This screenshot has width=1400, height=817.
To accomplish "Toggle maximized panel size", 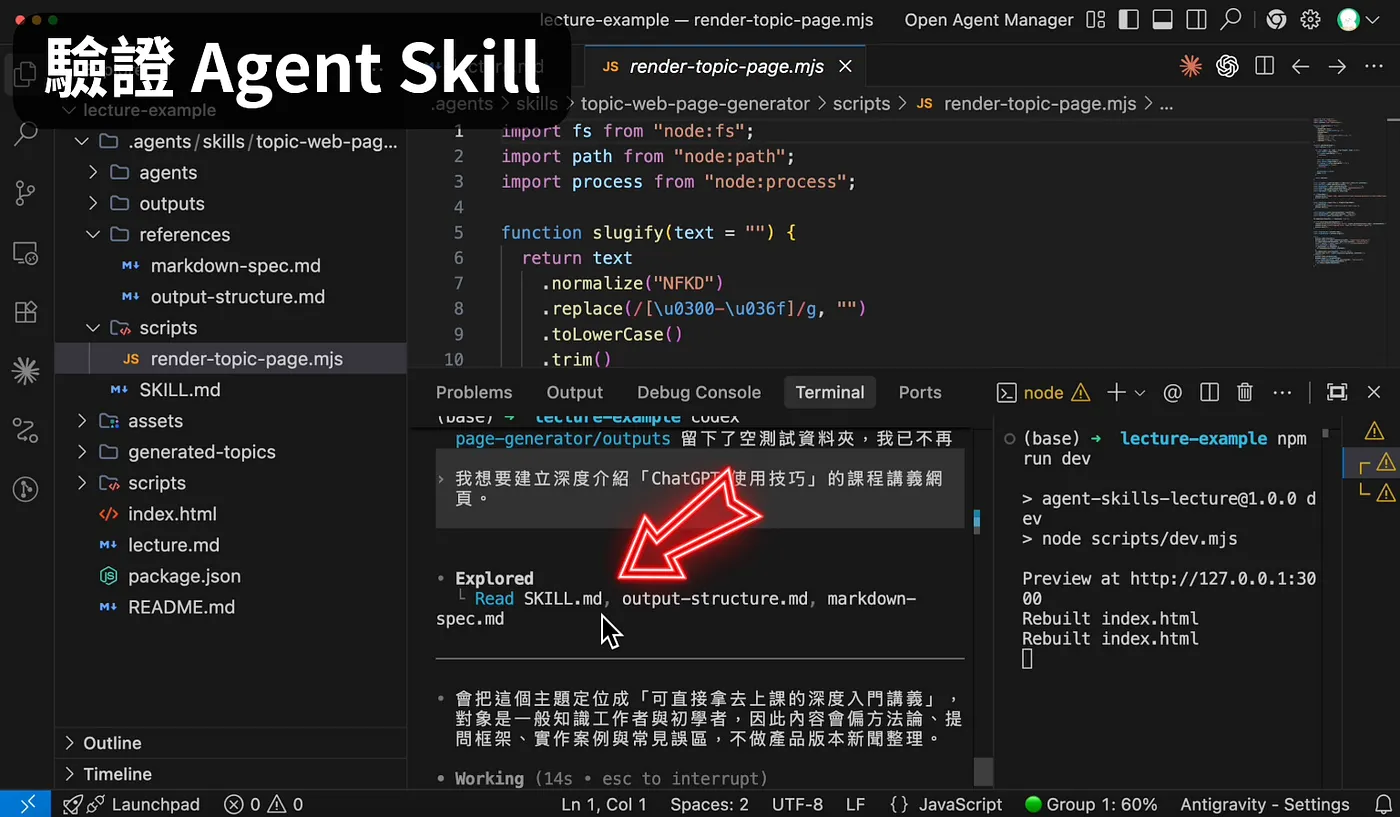I will (1337, 393).
